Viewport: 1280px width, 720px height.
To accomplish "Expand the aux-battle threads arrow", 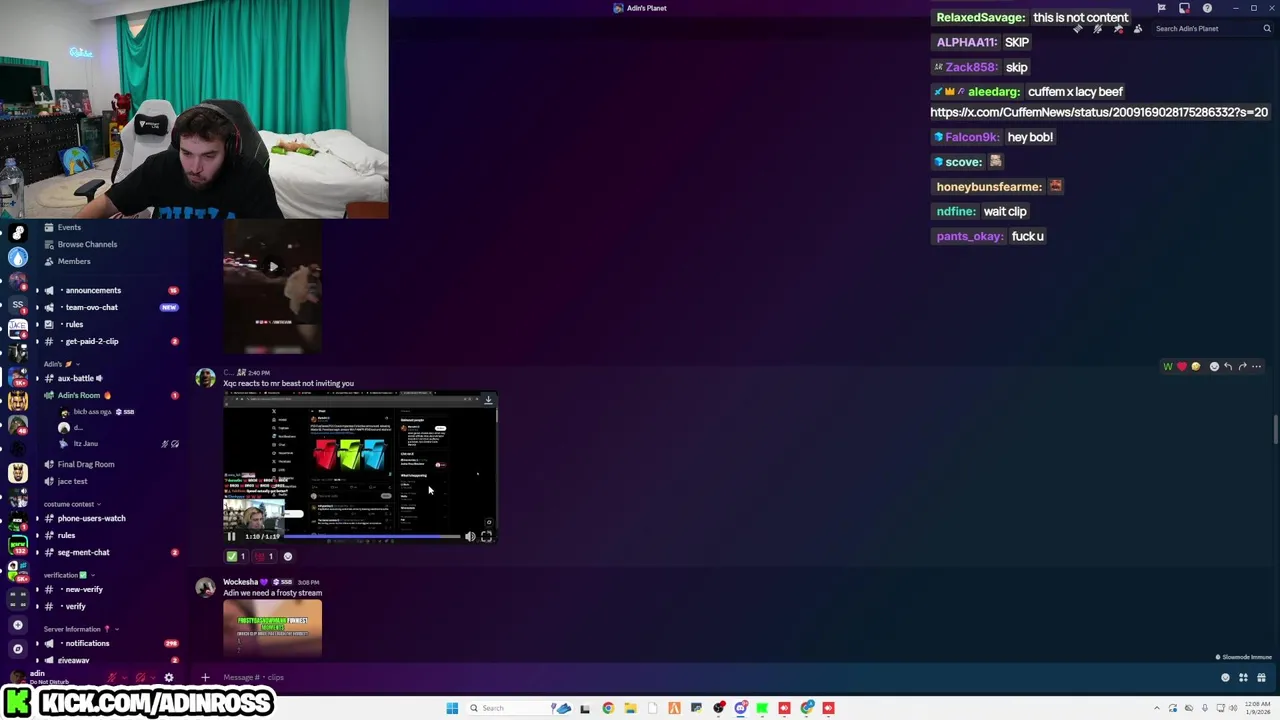I will [38, 378].
